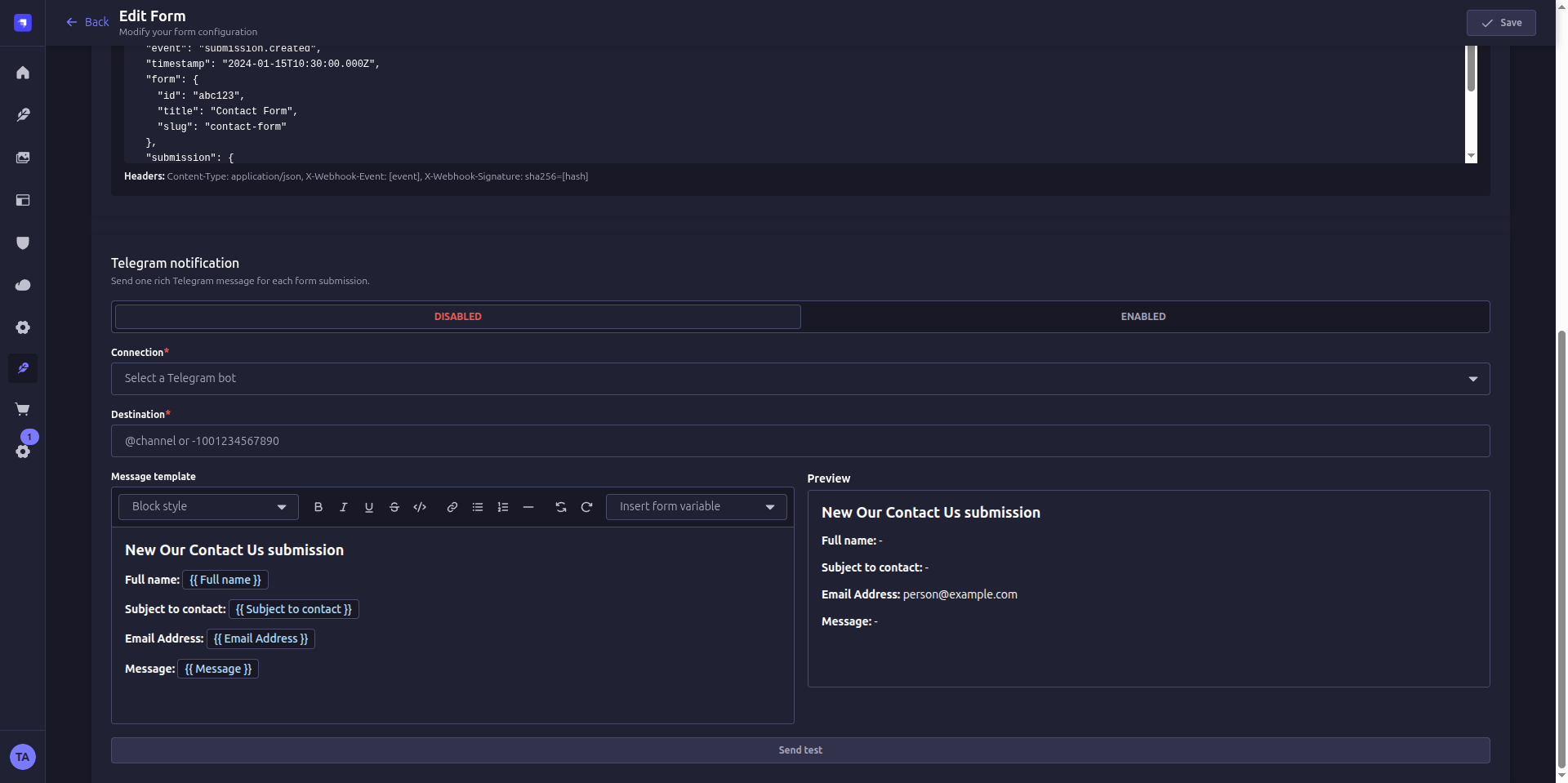Viewport: 1568px width, 783px height.
Task: Open the media gallery sidebar icon
Action: (x=23, y=158)
